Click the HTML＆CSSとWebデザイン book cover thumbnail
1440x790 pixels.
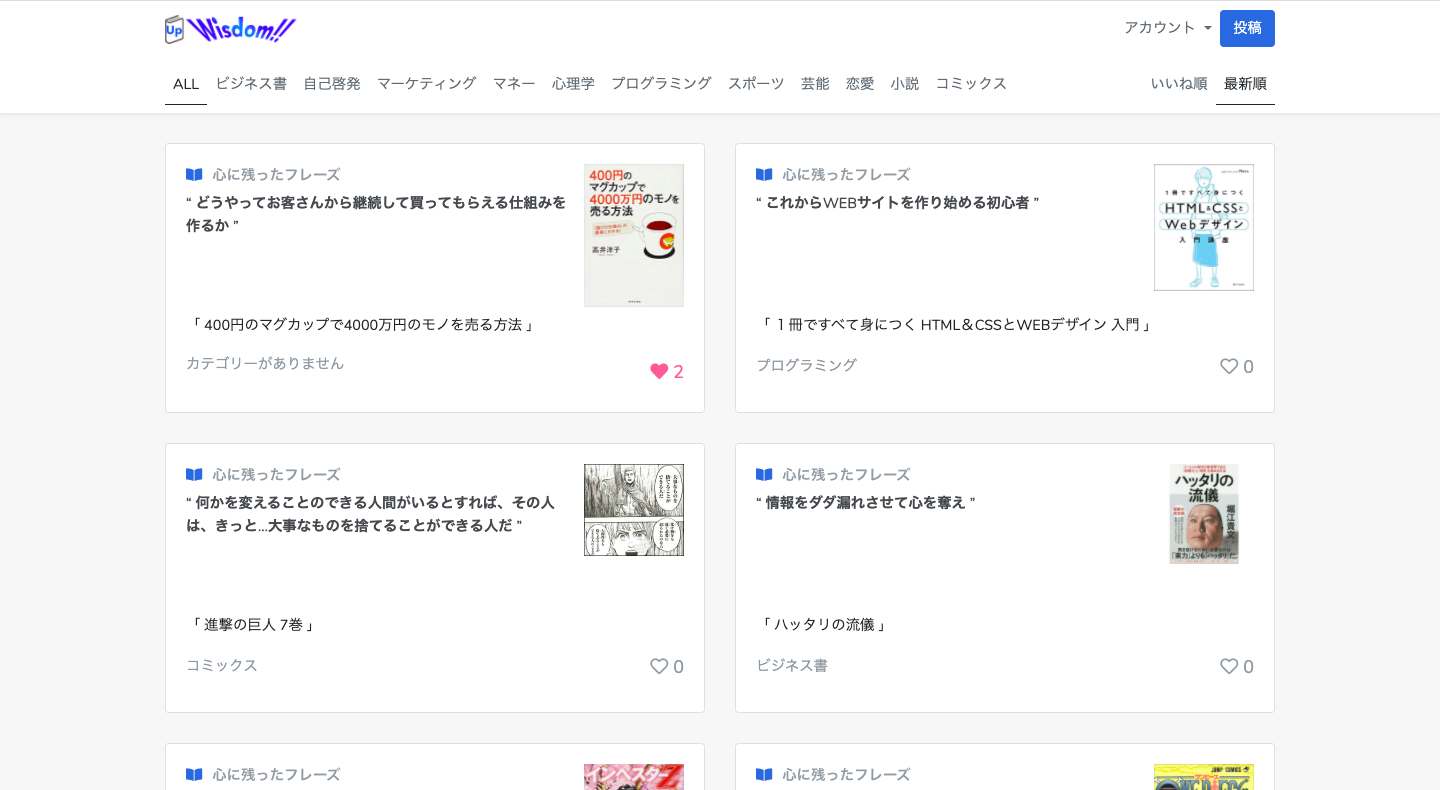[1203, 227]
